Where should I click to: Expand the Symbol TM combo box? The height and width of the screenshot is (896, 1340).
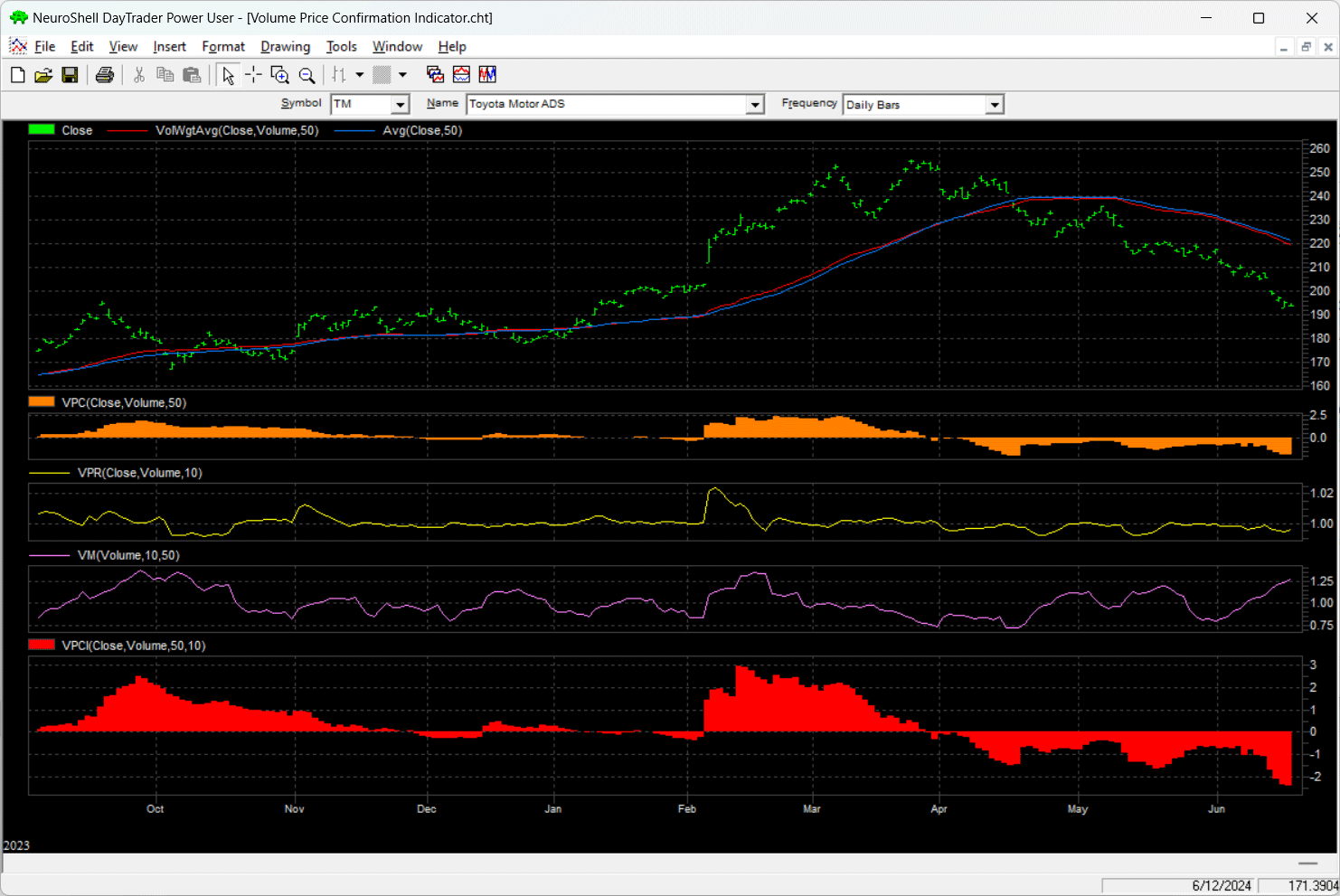401,105
